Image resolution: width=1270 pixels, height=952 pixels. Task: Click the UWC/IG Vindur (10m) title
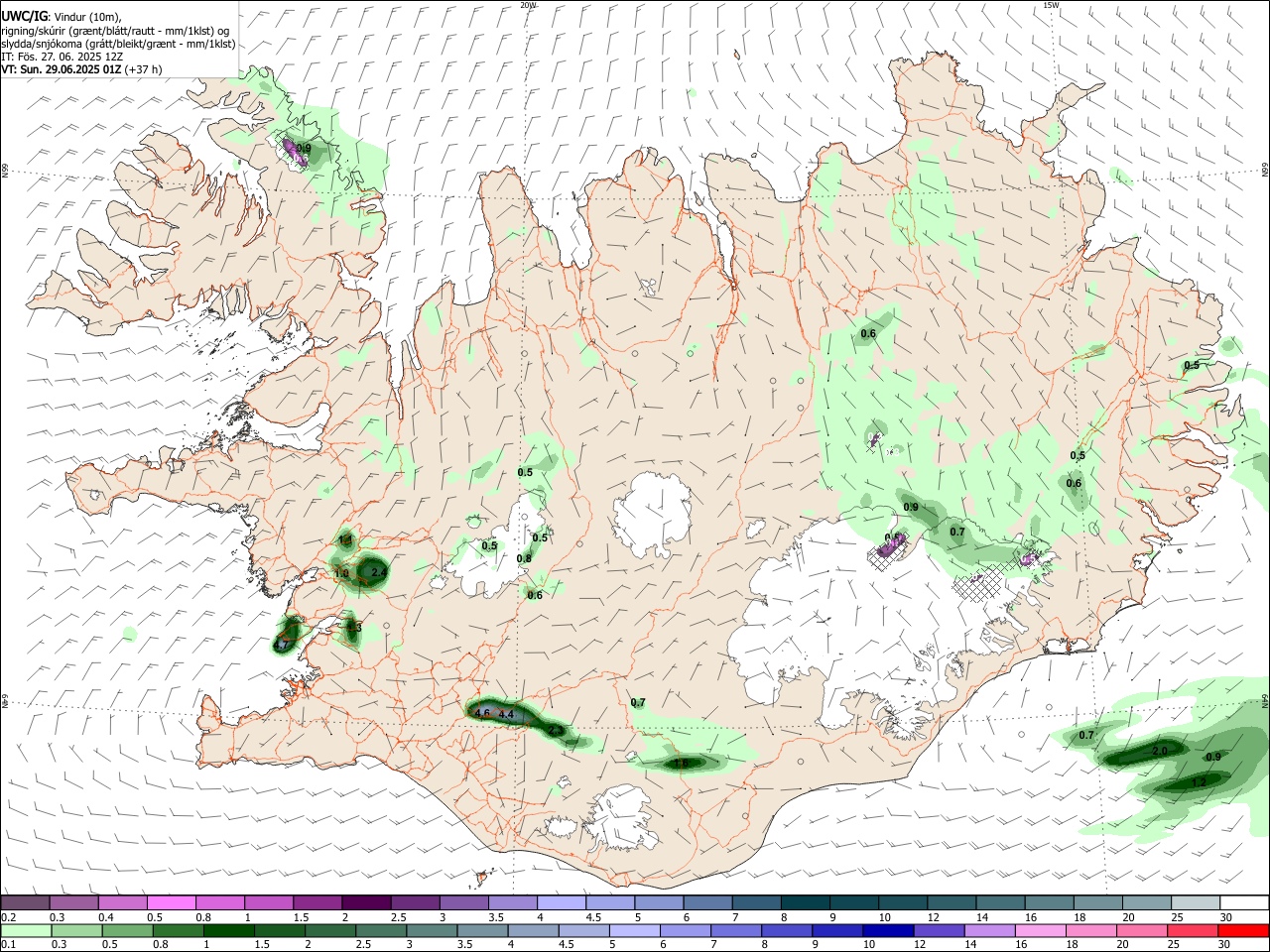(x=62, y=17)
